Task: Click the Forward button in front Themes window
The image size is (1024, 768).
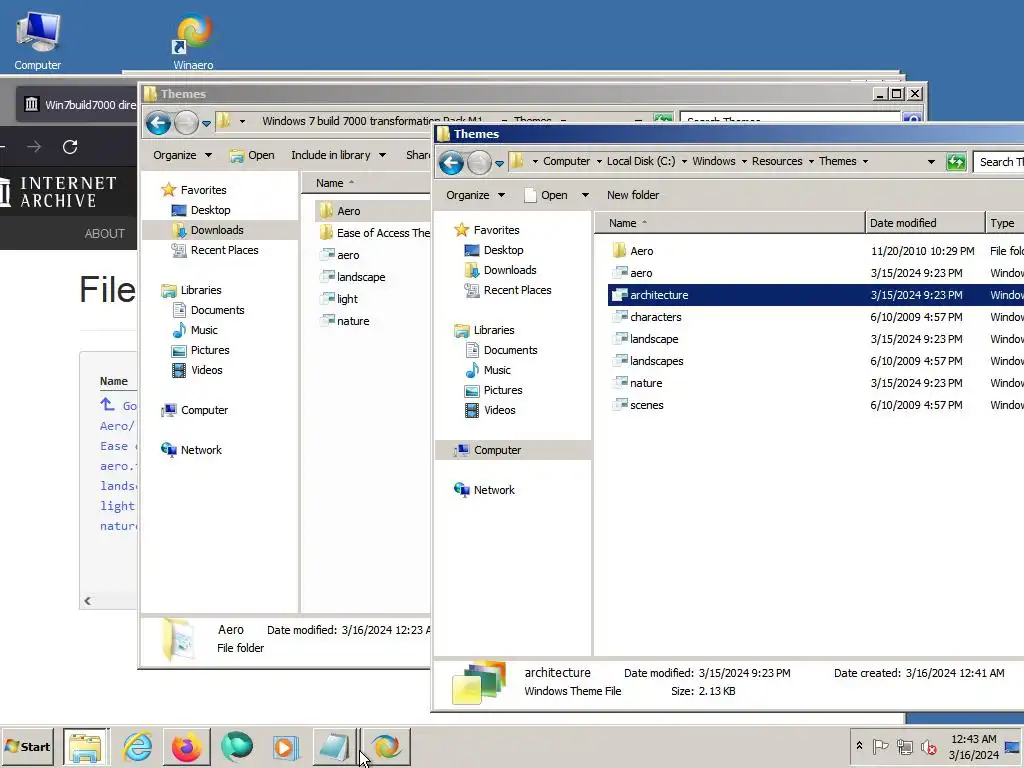Action: (479, 163)
